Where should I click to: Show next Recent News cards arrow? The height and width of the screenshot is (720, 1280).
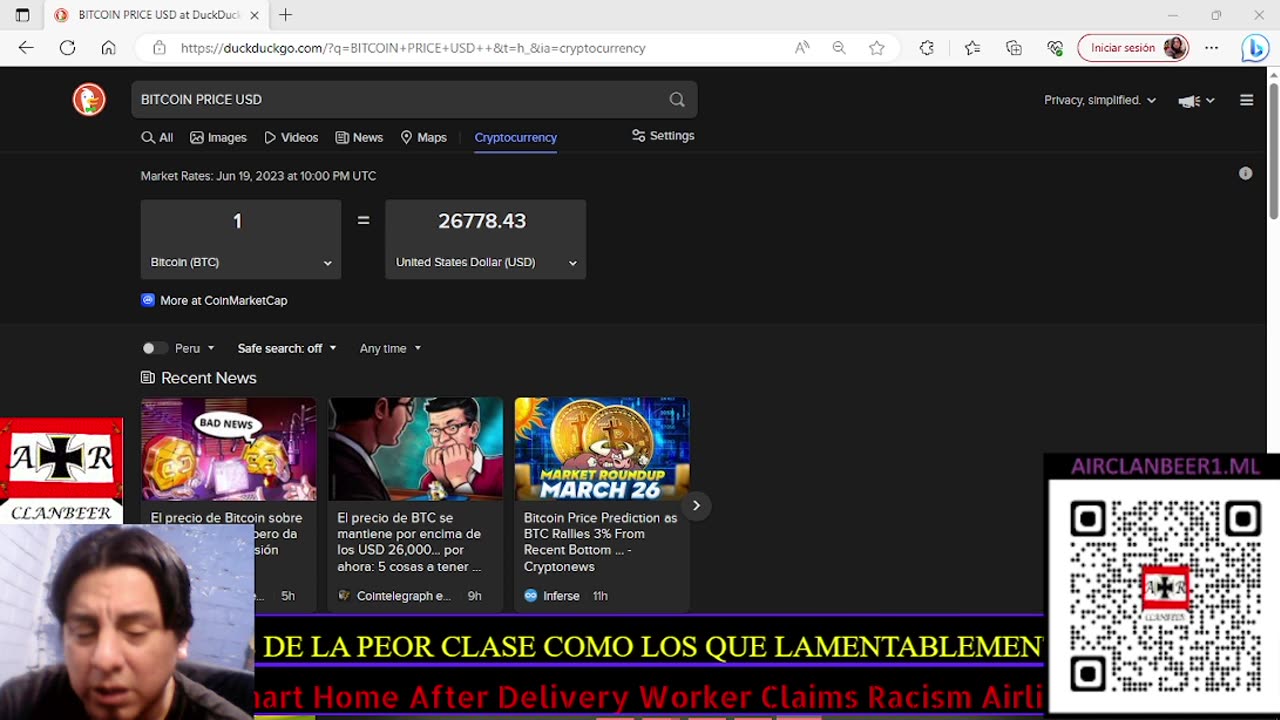696,505
